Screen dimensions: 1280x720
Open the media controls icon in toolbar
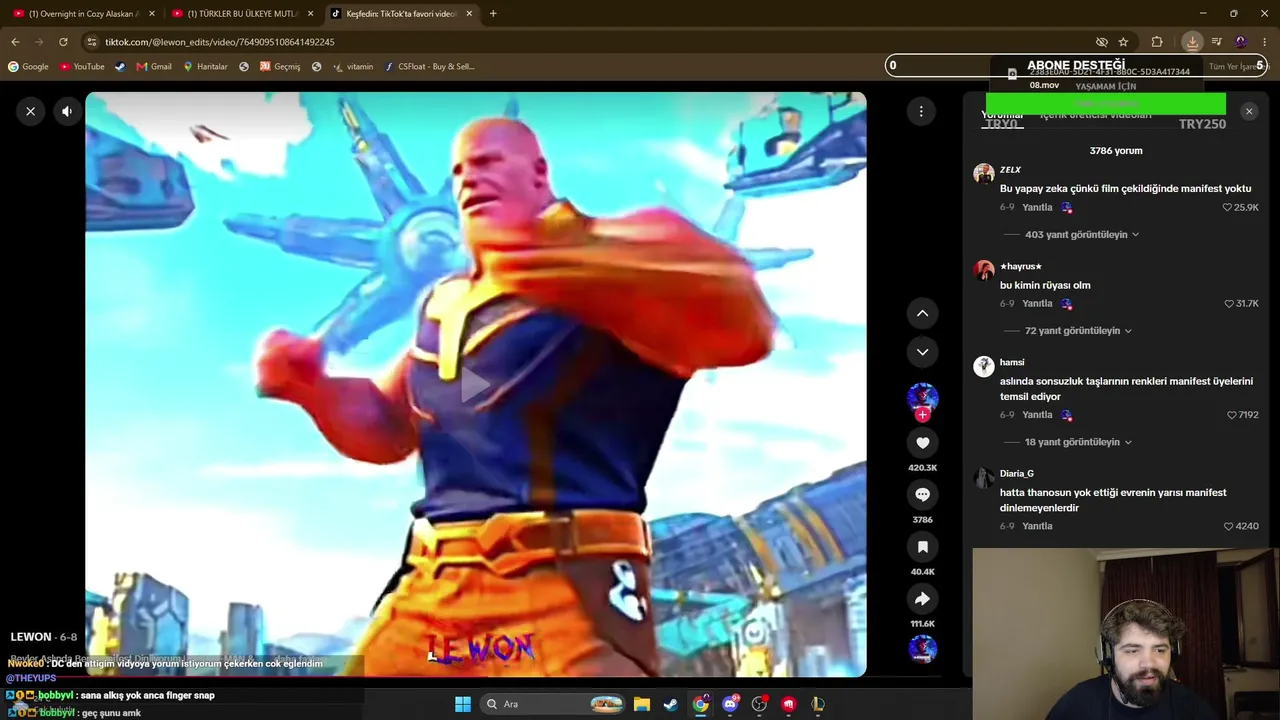pyautogui.click(x=1217, y=42)
